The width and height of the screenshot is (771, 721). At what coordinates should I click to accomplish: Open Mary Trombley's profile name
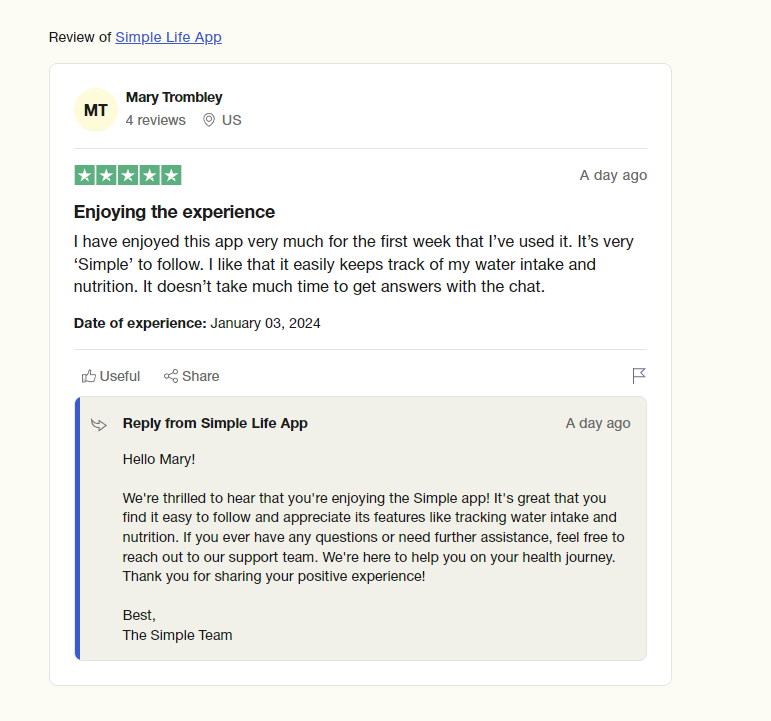click(x=174, y=97)
